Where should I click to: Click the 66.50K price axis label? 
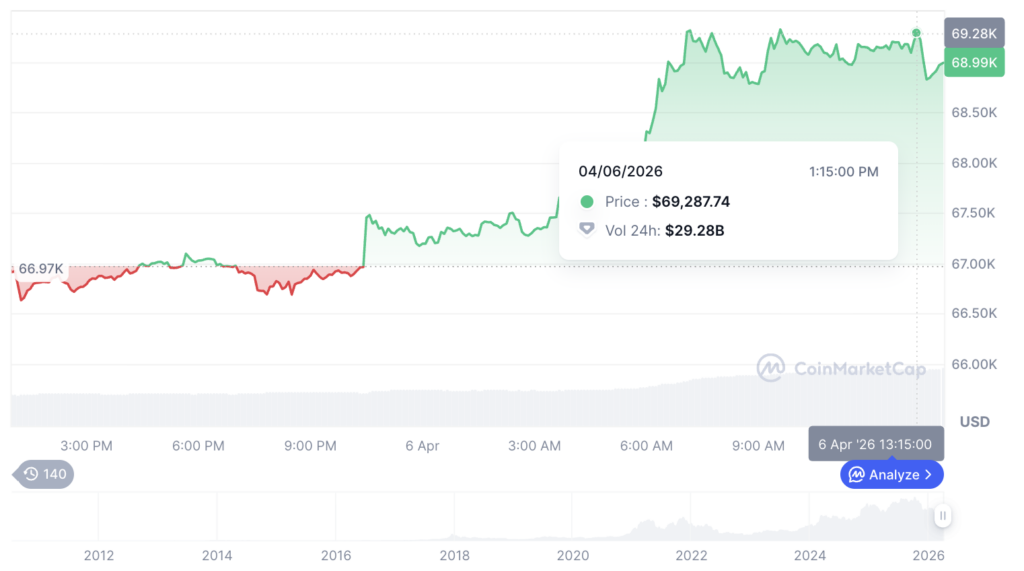pos(974,314)
